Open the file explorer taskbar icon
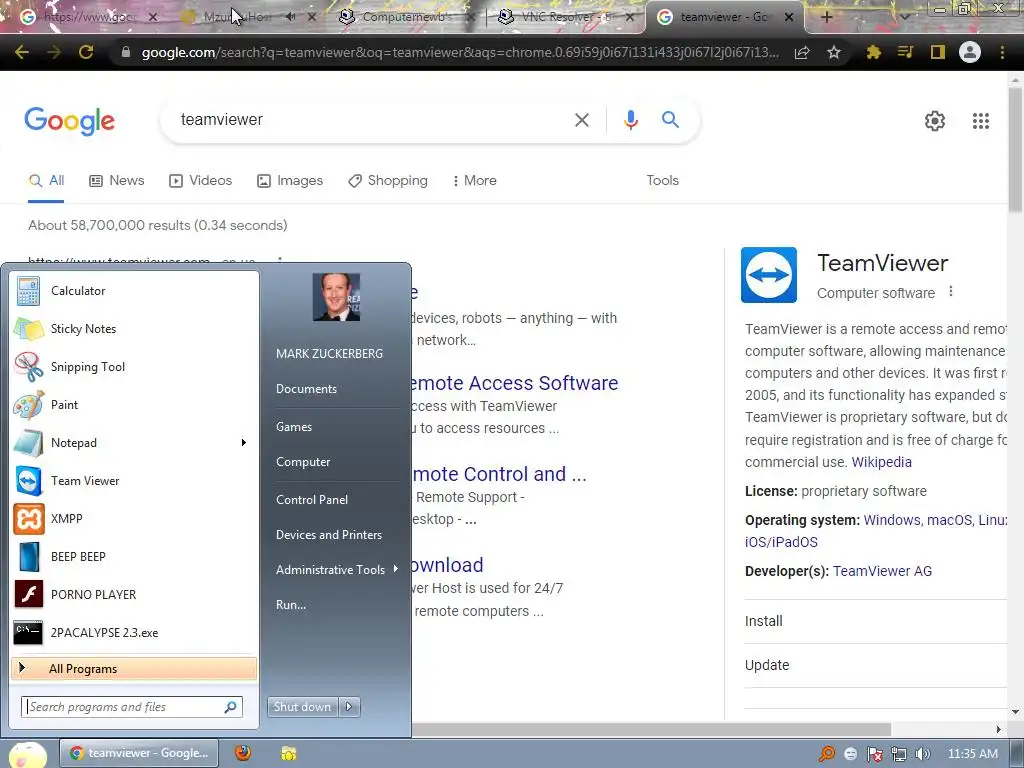This screenshot has width=1024, height=768. pos(289,753)
